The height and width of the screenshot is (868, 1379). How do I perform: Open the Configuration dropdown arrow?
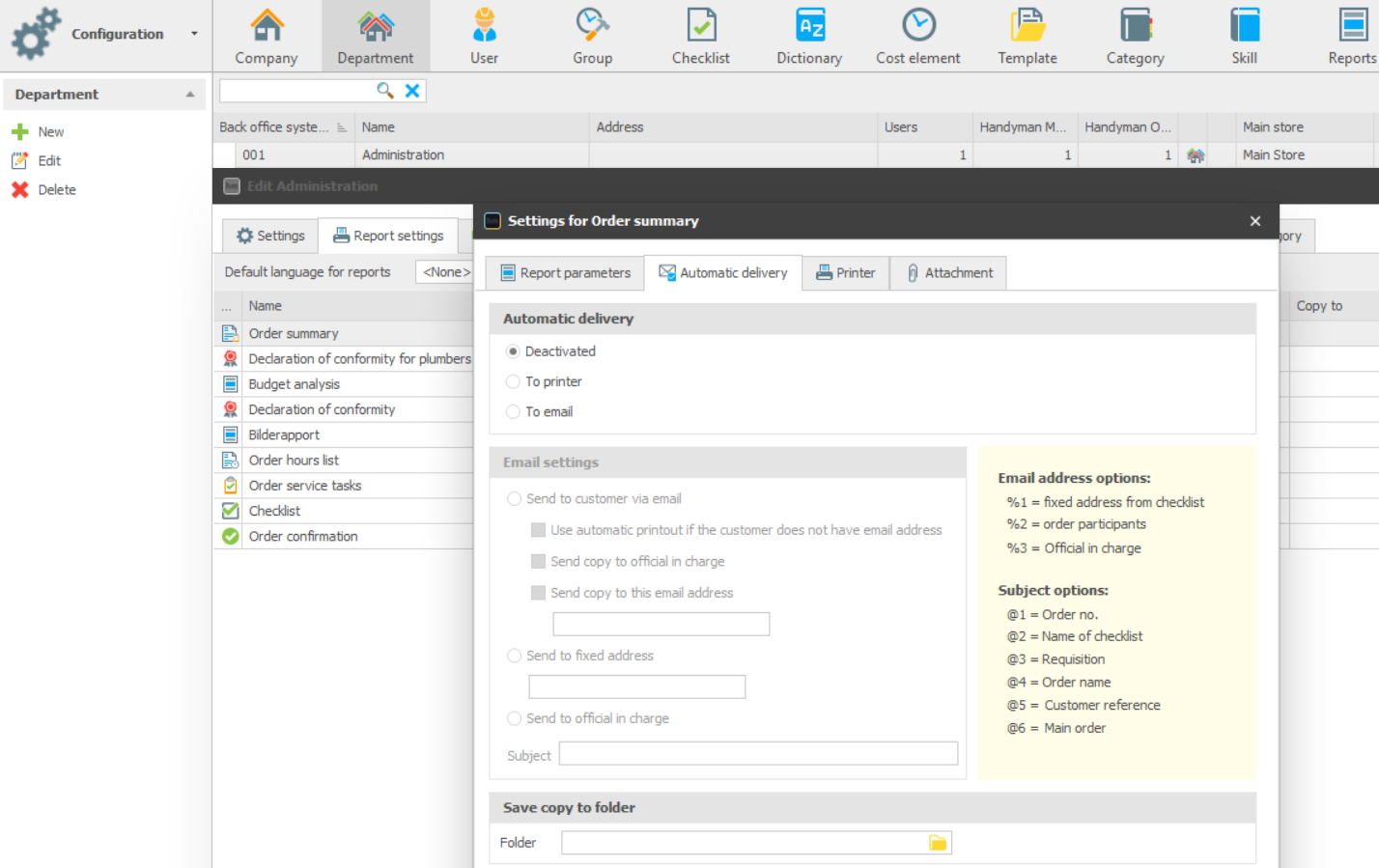[x=194, y=34]
